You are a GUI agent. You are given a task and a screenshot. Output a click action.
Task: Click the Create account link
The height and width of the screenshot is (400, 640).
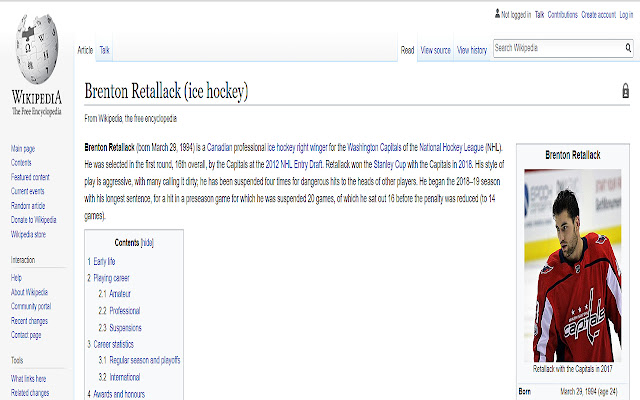(598, 15)
